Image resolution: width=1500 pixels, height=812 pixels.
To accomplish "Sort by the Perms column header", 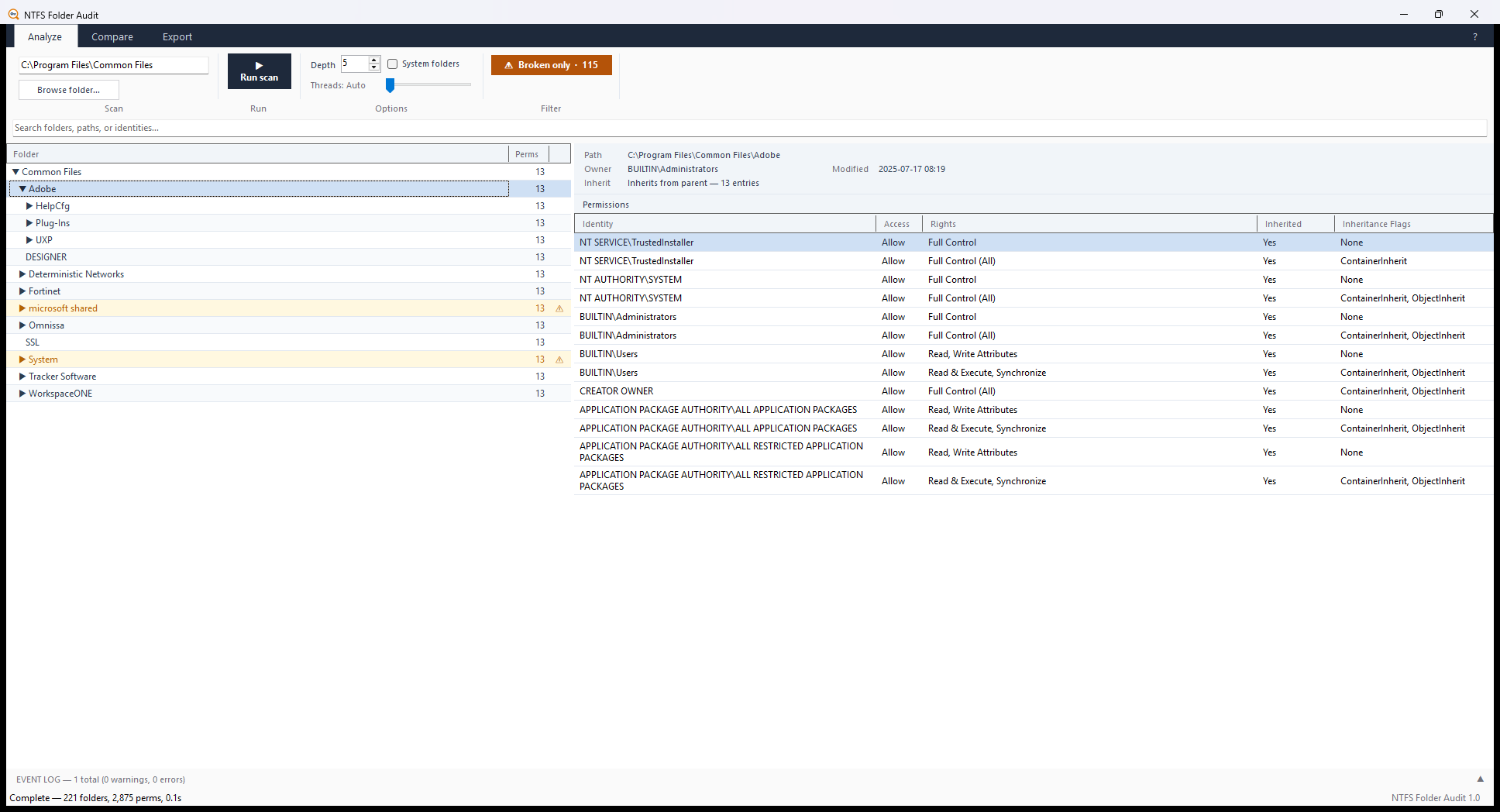I will click(528, 154).
